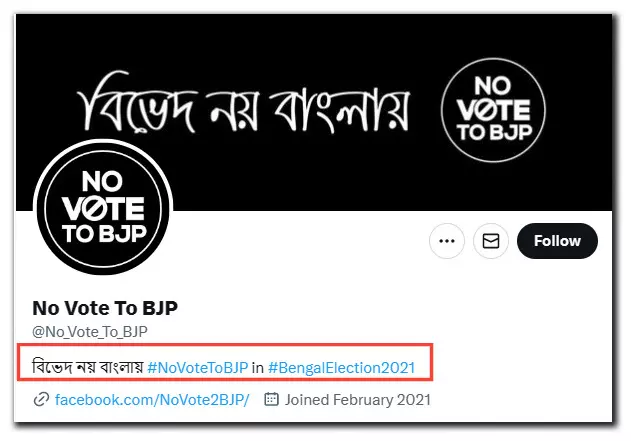Click the Bengali slogan in the header banner
Image resolution: width=631 pixels, height=441 pixels.
[243, 103]
